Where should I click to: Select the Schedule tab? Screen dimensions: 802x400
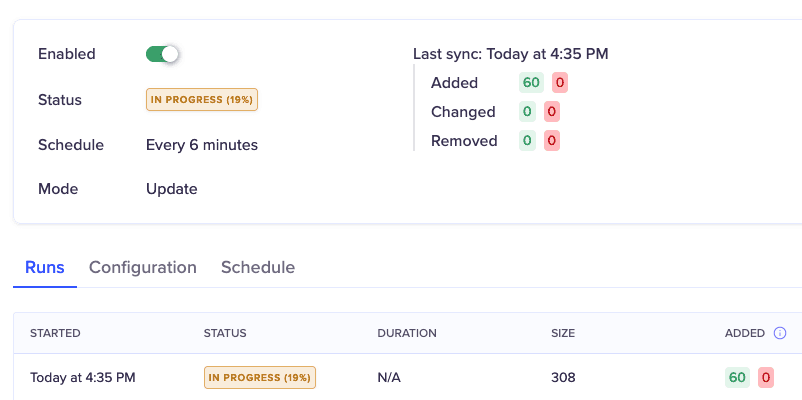(257, 267)
